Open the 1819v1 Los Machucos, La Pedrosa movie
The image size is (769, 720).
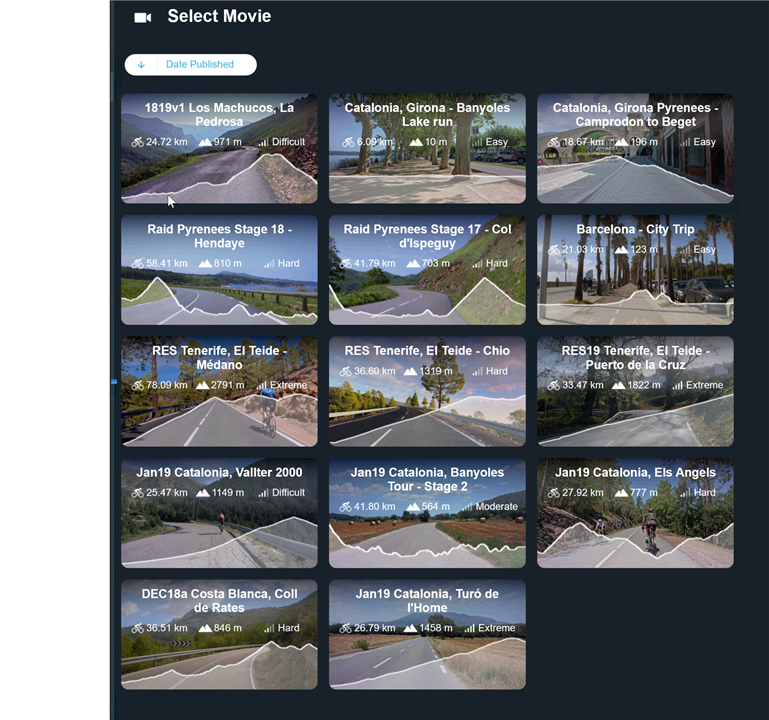pyautogui.click(x=219, y=148)
